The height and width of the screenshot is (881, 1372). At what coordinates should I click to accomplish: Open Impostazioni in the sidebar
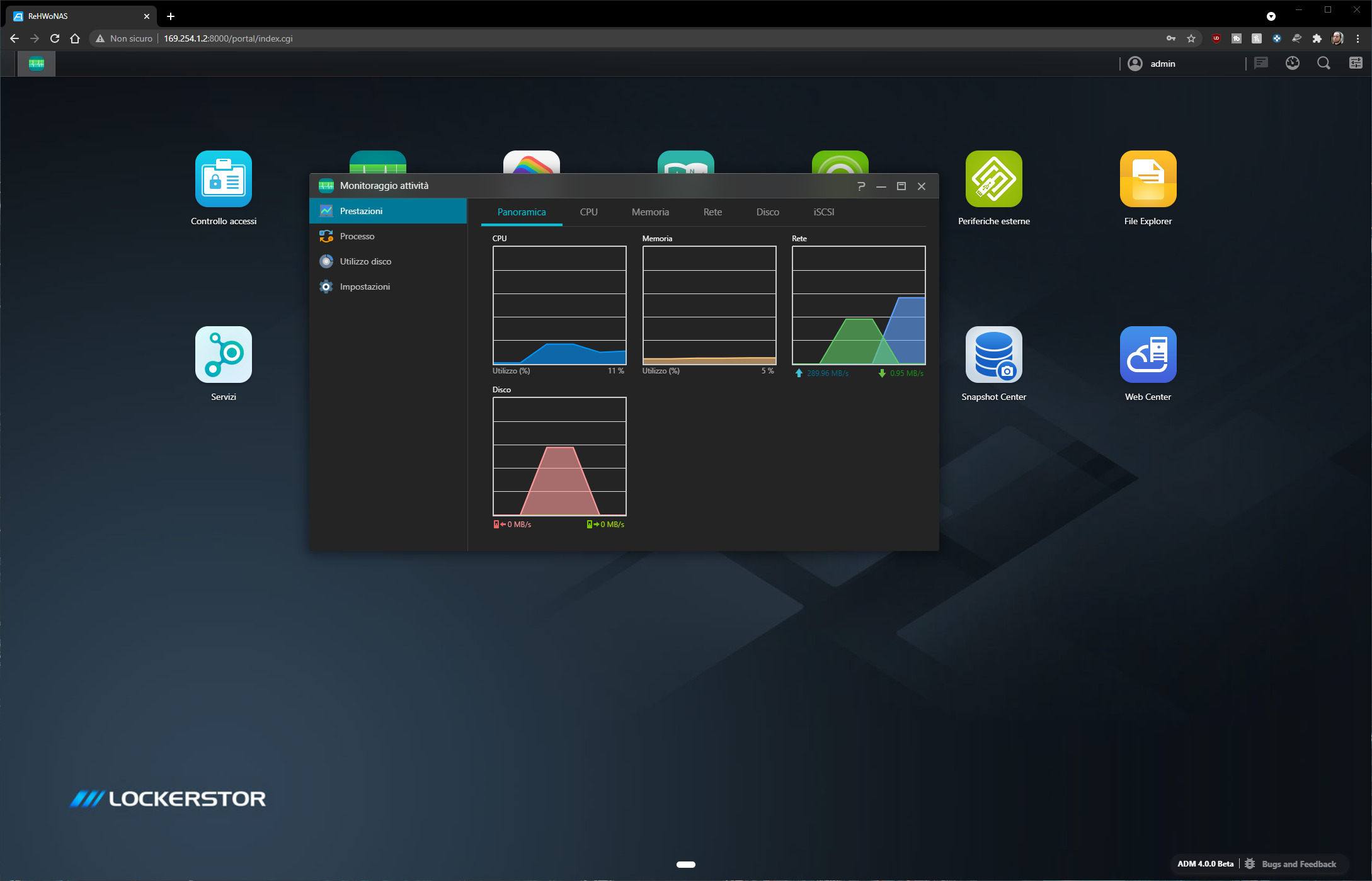click(365, 287)
